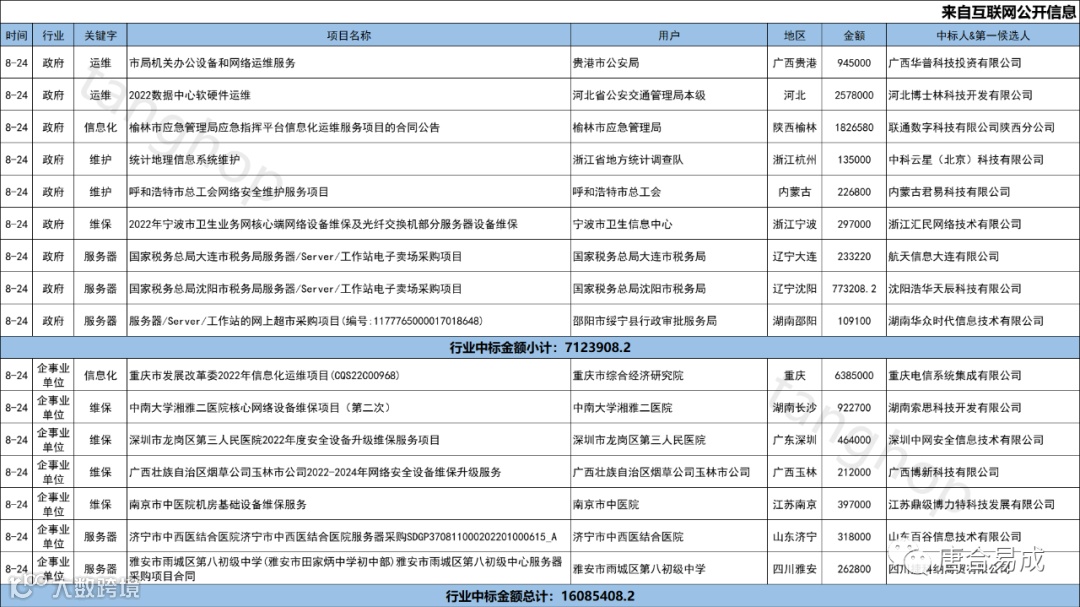
Task: Click the 来自互联网公开信息 title text
Action: 1008,12
